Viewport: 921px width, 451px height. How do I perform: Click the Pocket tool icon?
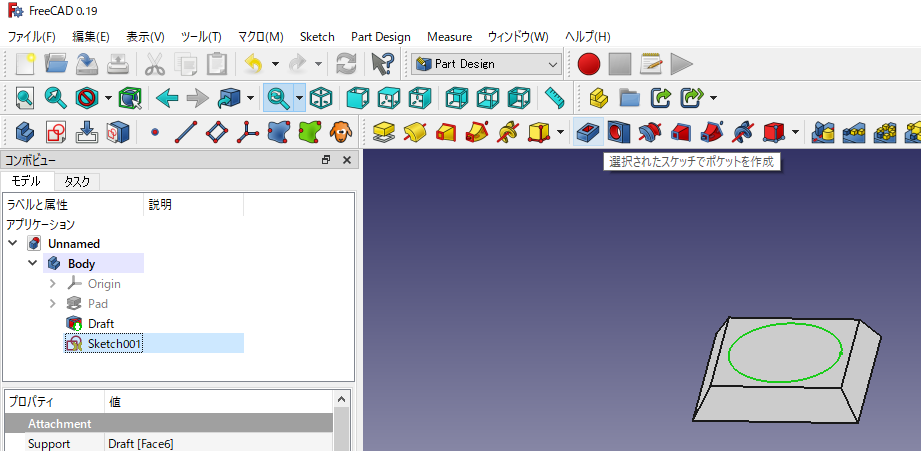pos(588,132)
